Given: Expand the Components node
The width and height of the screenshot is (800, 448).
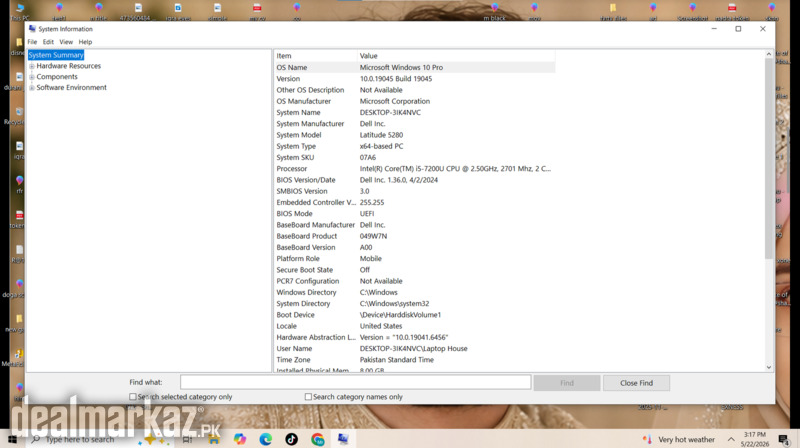Looking at the screenshot, I should [x=32, y=77].
